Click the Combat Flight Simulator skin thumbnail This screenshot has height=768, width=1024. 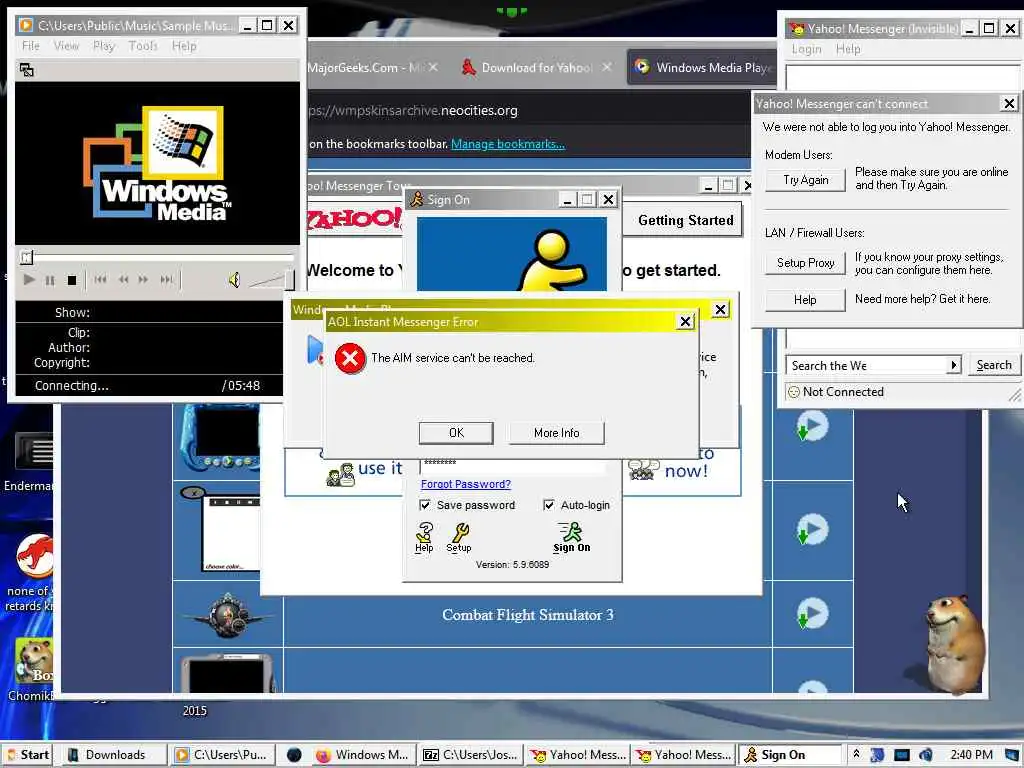227,615
